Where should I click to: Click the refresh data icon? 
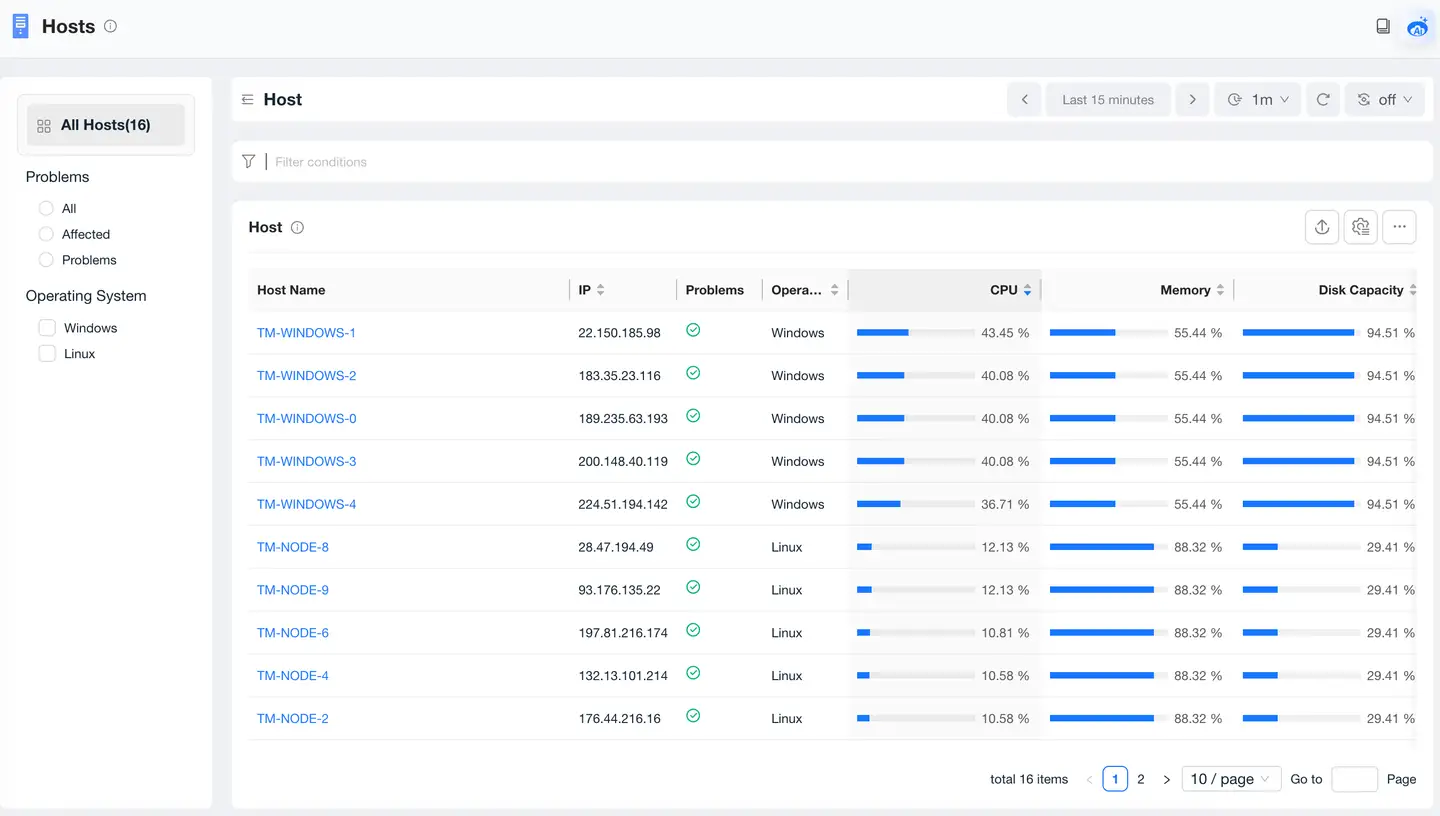coord(1323,100)
